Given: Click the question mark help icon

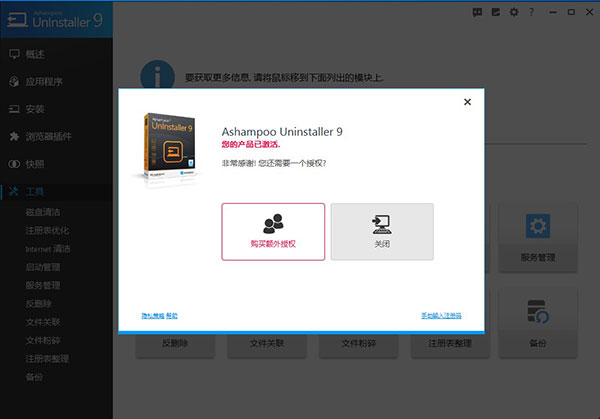Looking at the screenshot, I should click(531, 12).
